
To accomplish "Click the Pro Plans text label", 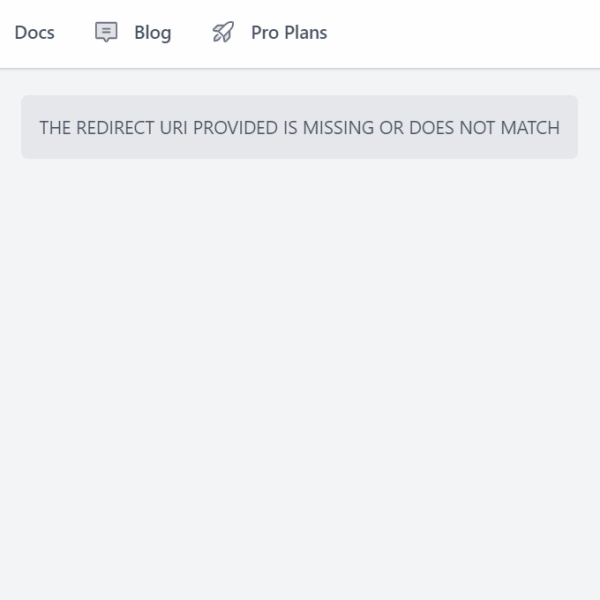I will [x=289, y=33].
